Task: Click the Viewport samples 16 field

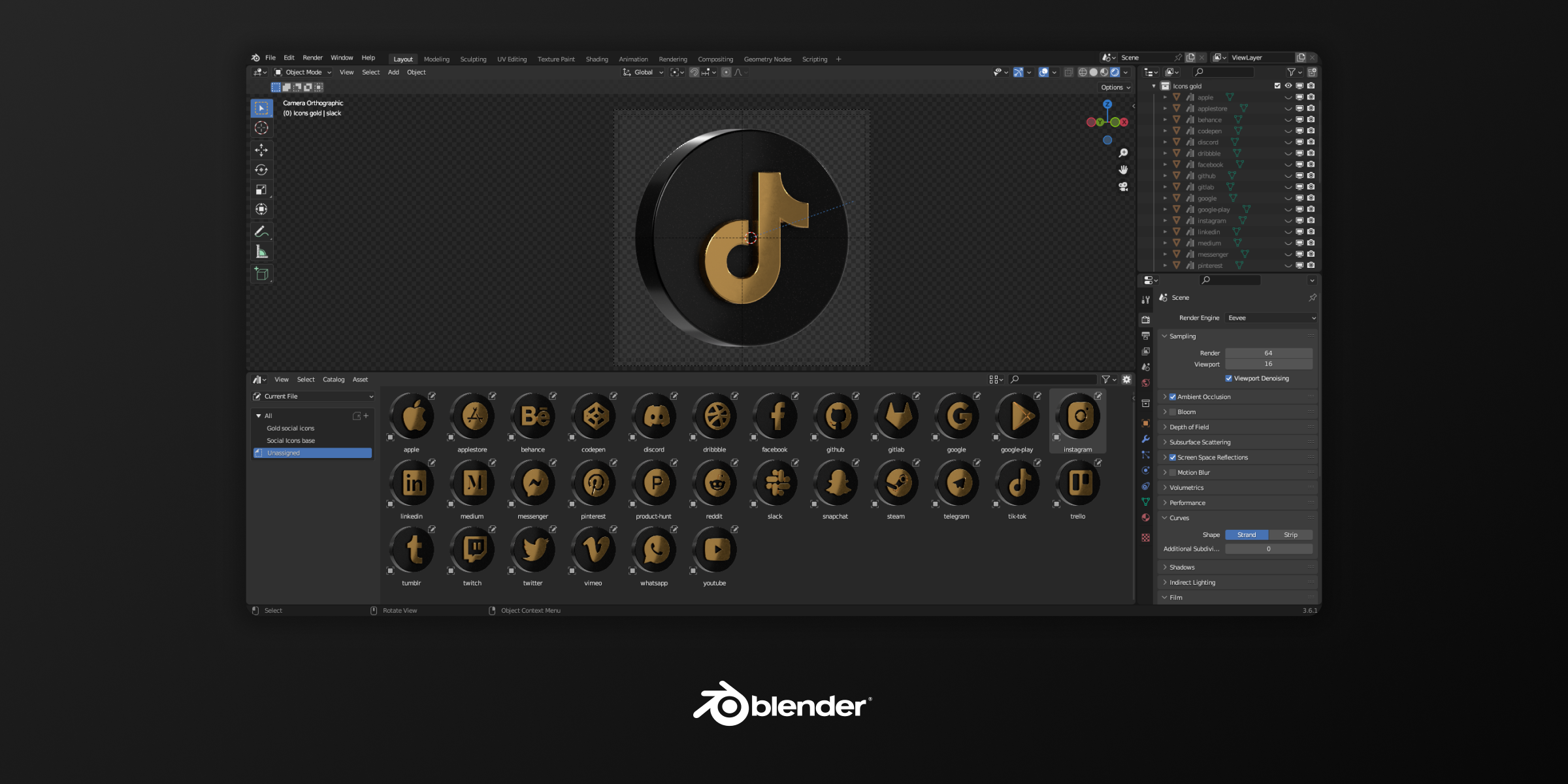Action: 1269,365
